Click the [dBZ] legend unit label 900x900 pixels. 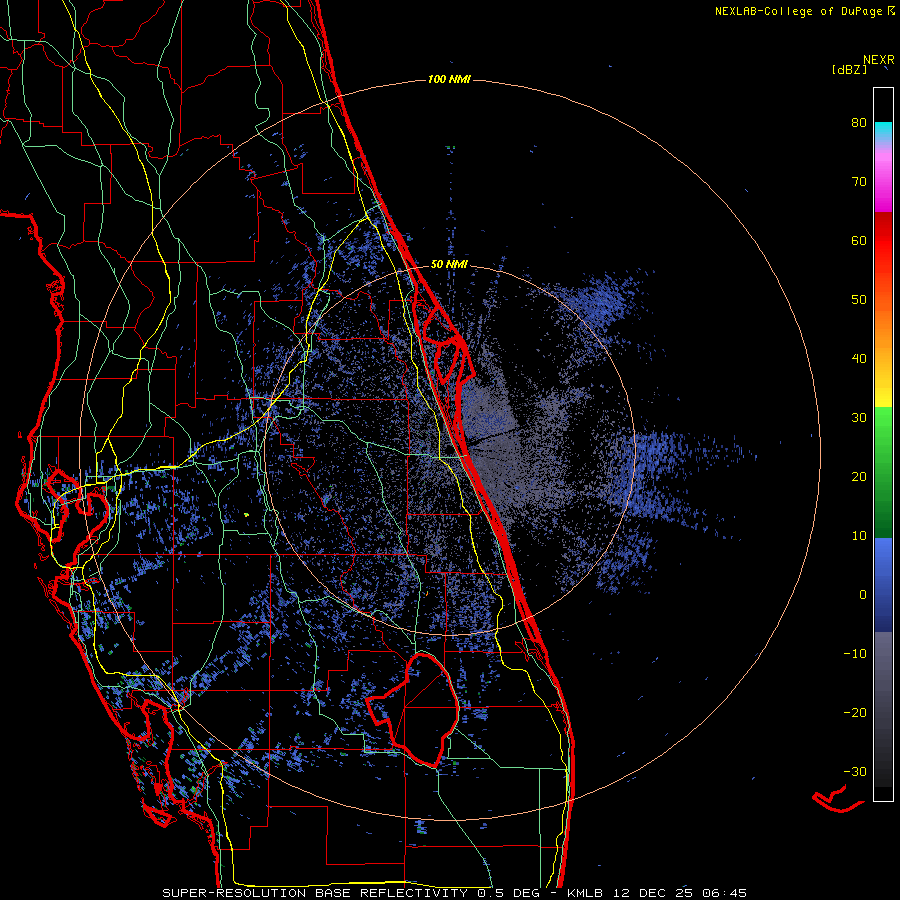tap(849, 70)
